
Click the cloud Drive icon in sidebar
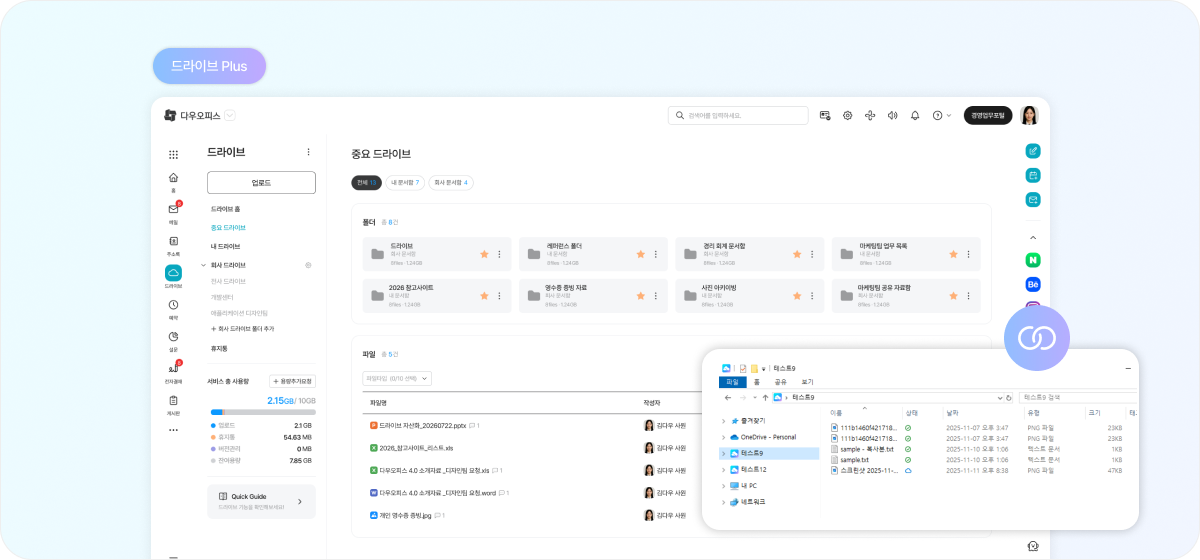point(173,273)
